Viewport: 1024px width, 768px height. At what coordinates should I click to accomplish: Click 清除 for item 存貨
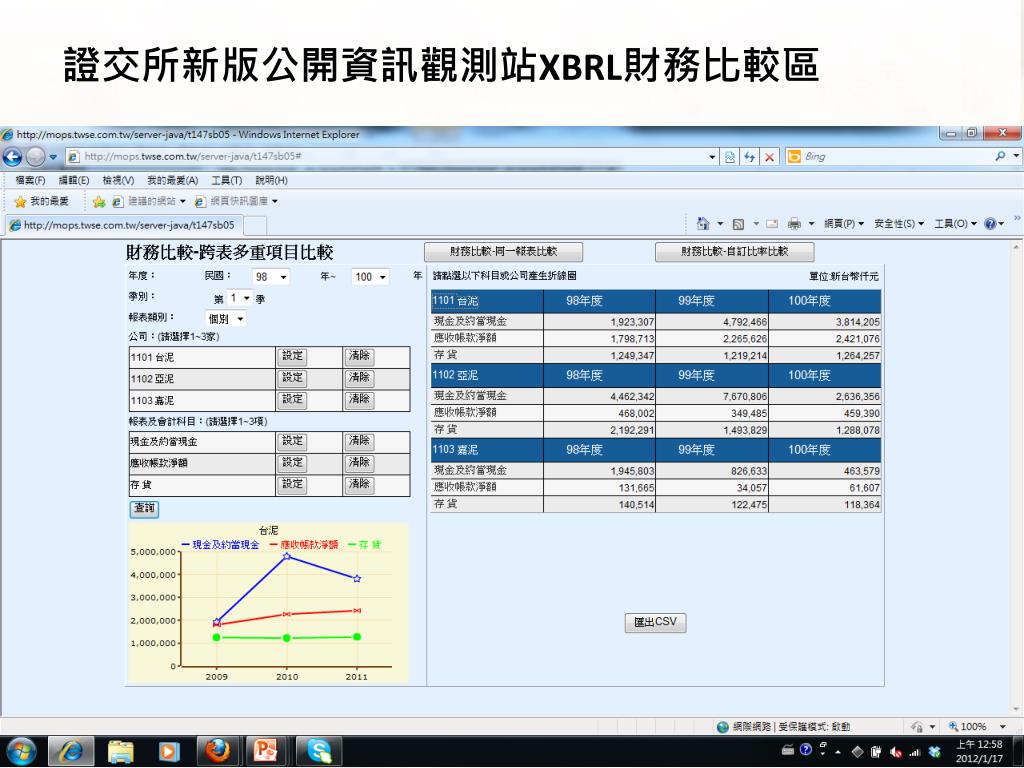tap(359, 485)
